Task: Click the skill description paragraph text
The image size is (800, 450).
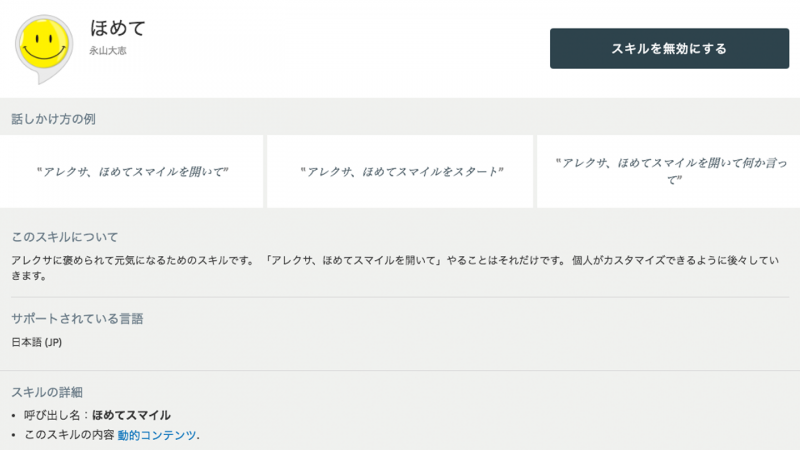Action: (395, 268)
